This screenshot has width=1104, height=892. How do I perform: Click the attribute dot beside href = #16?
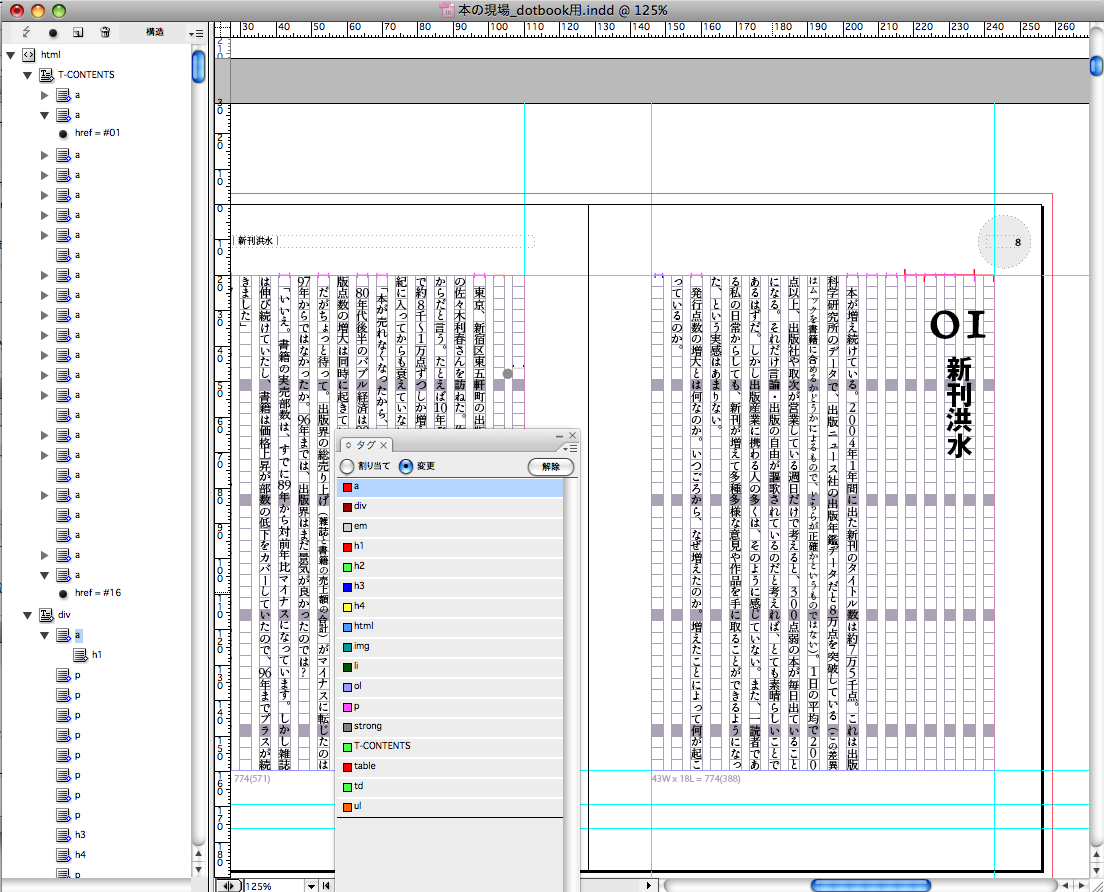tap(63, 593)
